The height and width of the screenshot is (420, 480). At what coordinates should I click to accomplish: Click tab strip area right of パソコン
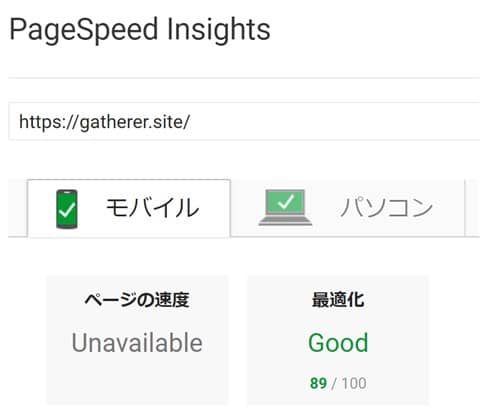point(473,208)
